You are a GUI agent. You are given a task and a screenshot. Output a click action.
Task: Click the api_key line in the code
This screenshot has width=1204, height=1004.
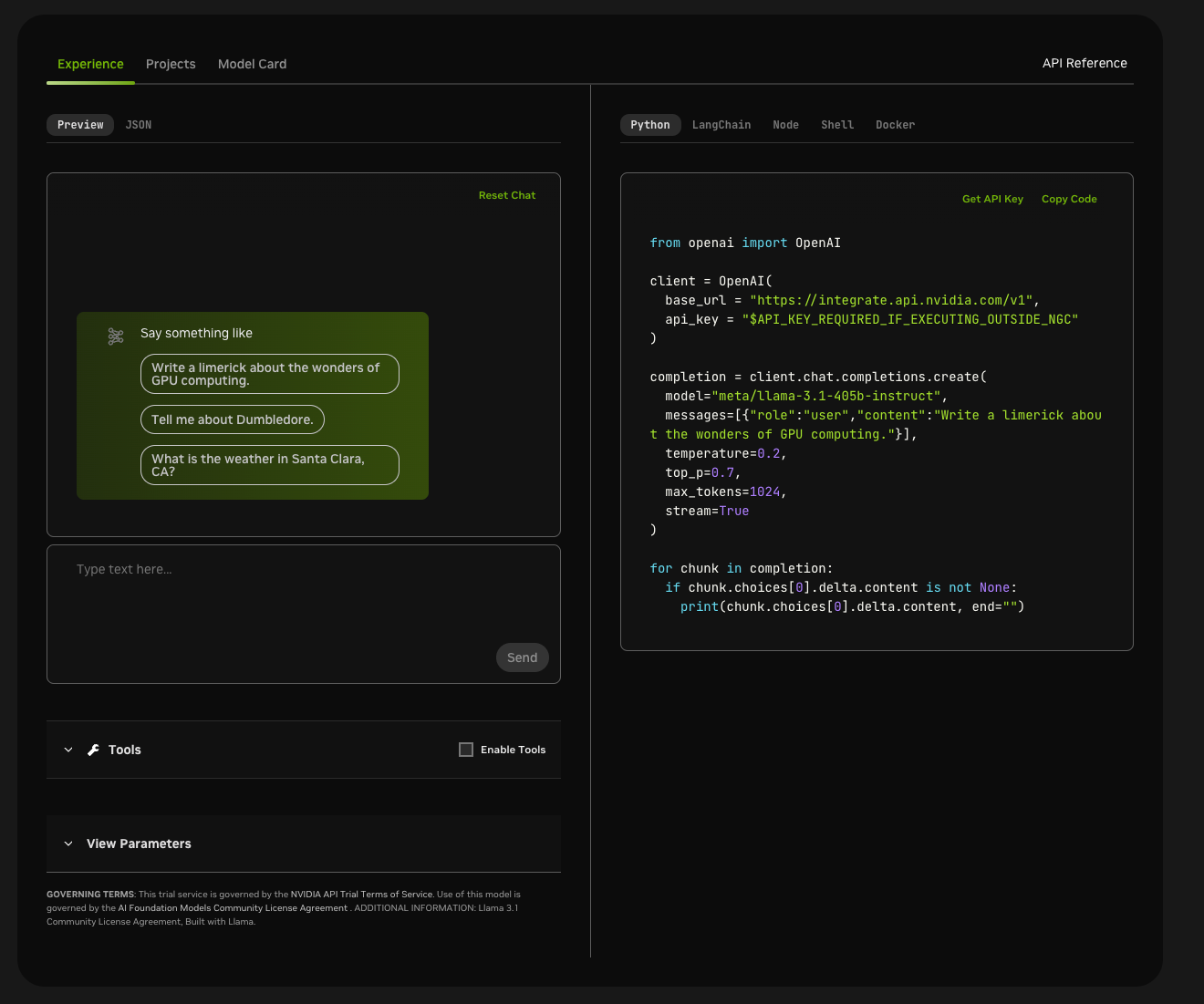click(872, 319)
